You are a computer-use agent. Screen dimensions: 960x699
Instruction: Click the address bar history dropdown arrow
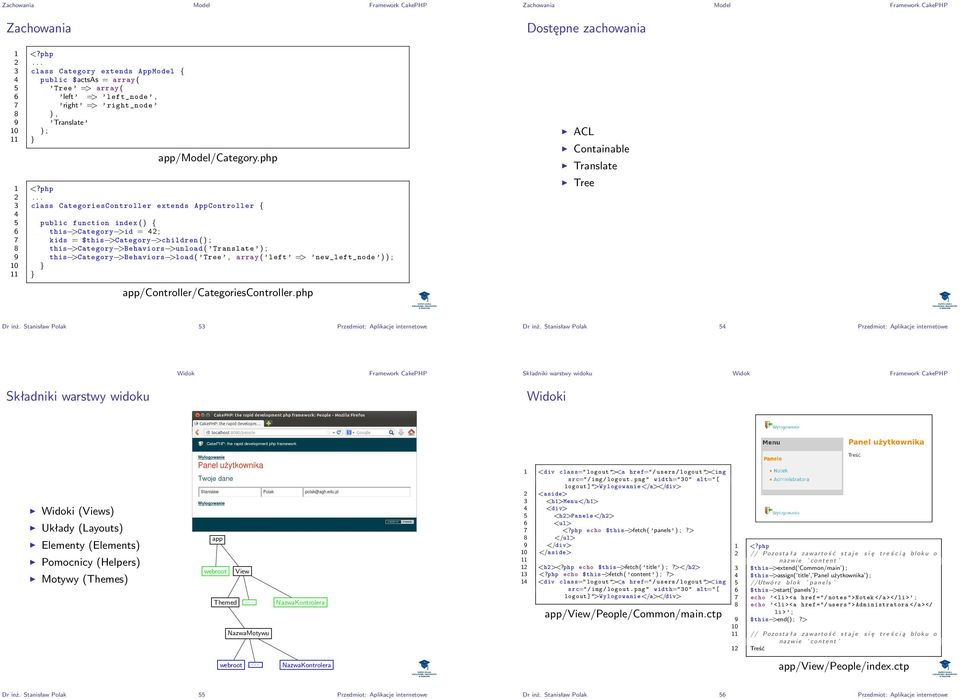(334, 432)
